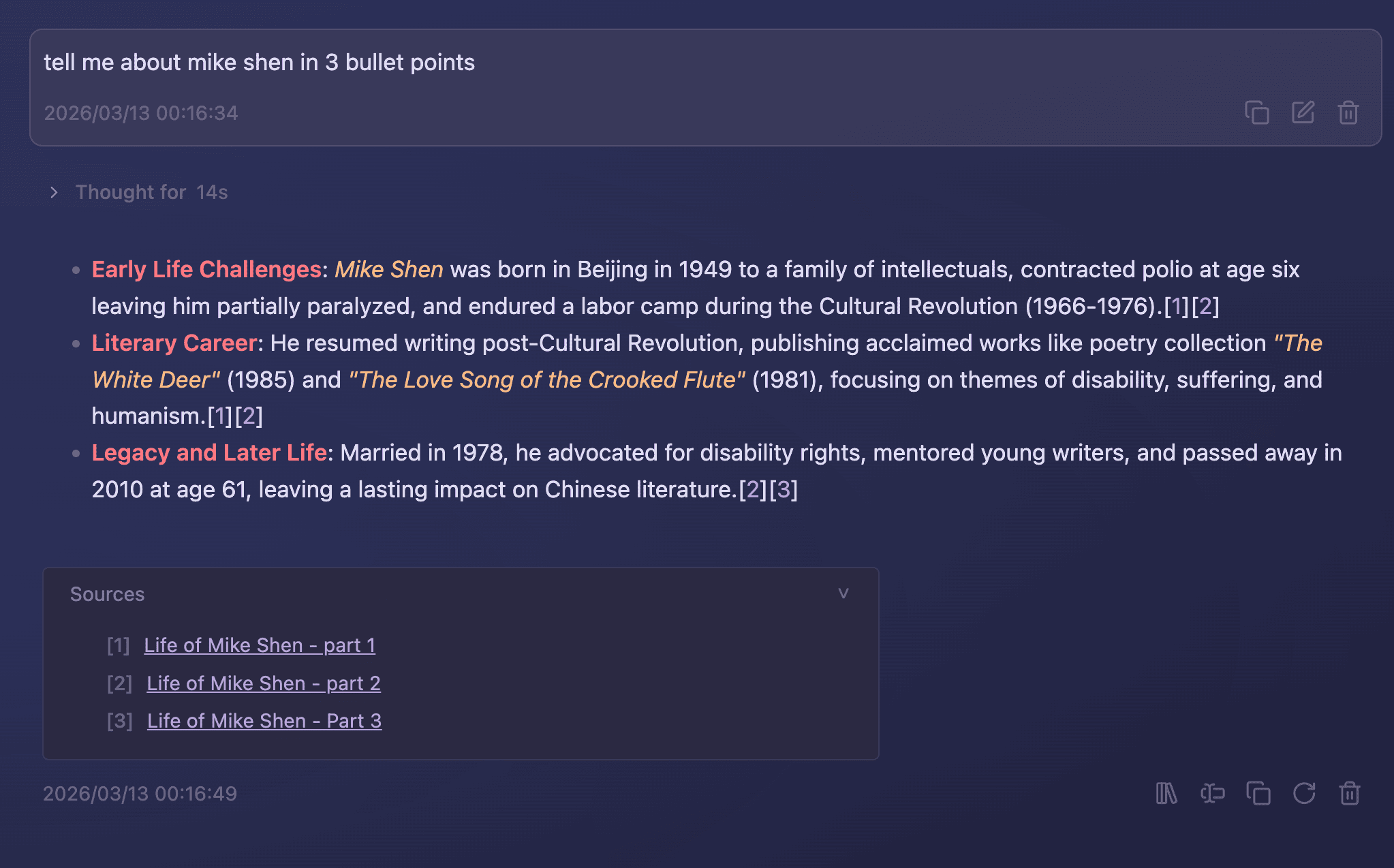Image resolution: width=1394 pixels, height=868 pixels.
Task: Collapse the Sources panel with its chevron
Action: point(844,593)
